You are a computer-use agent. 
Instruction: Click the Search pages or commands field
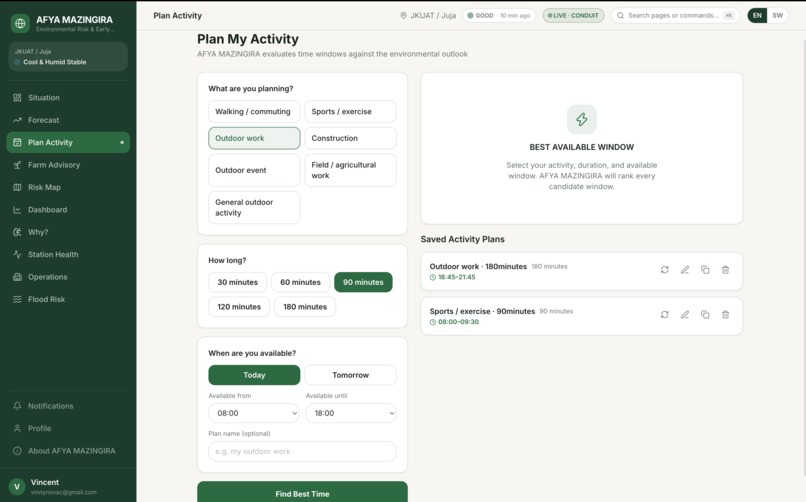pos(675,15)
